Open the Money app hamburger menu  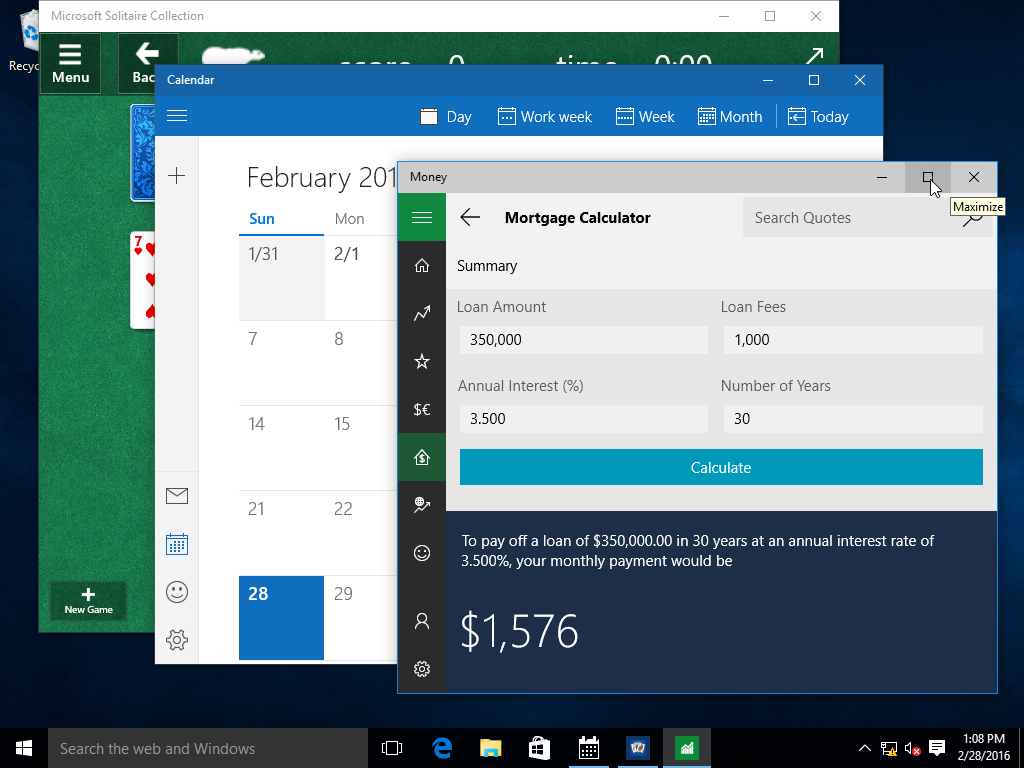coord(422,217)
